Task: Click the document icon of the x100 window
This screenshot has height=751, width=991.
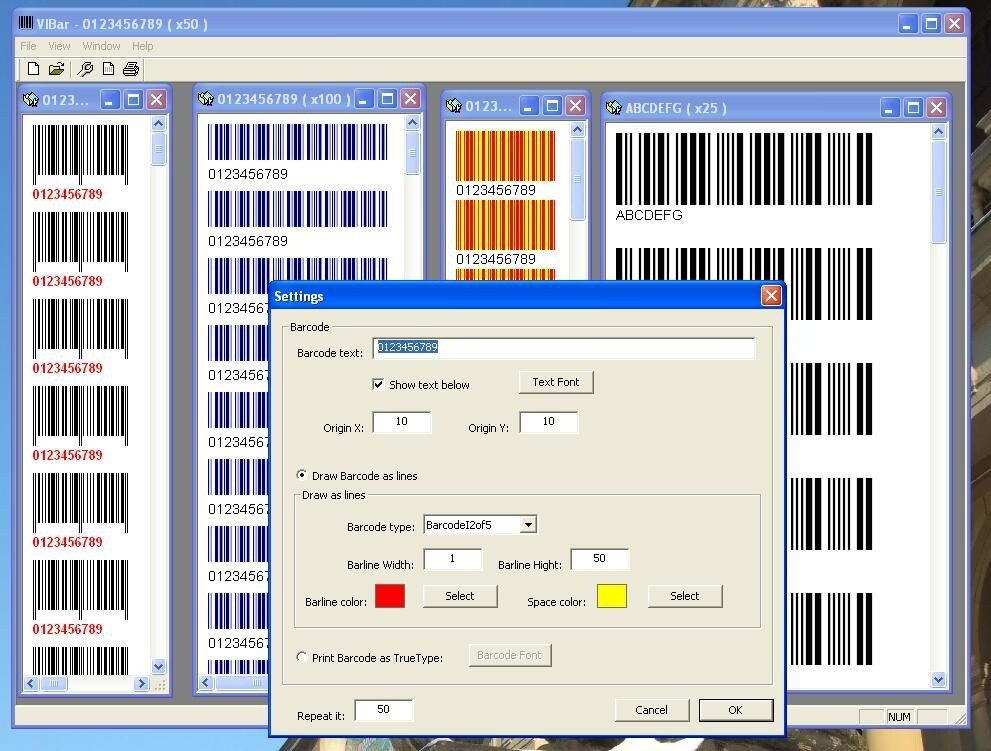Action: coord(205,99)
